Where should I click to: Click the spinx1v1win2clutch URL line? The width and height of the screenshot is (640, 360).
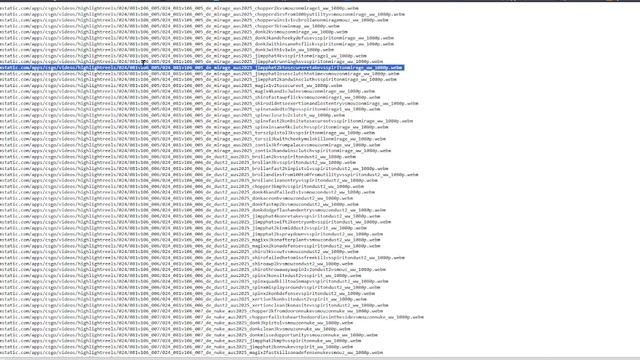pos(172,115)
